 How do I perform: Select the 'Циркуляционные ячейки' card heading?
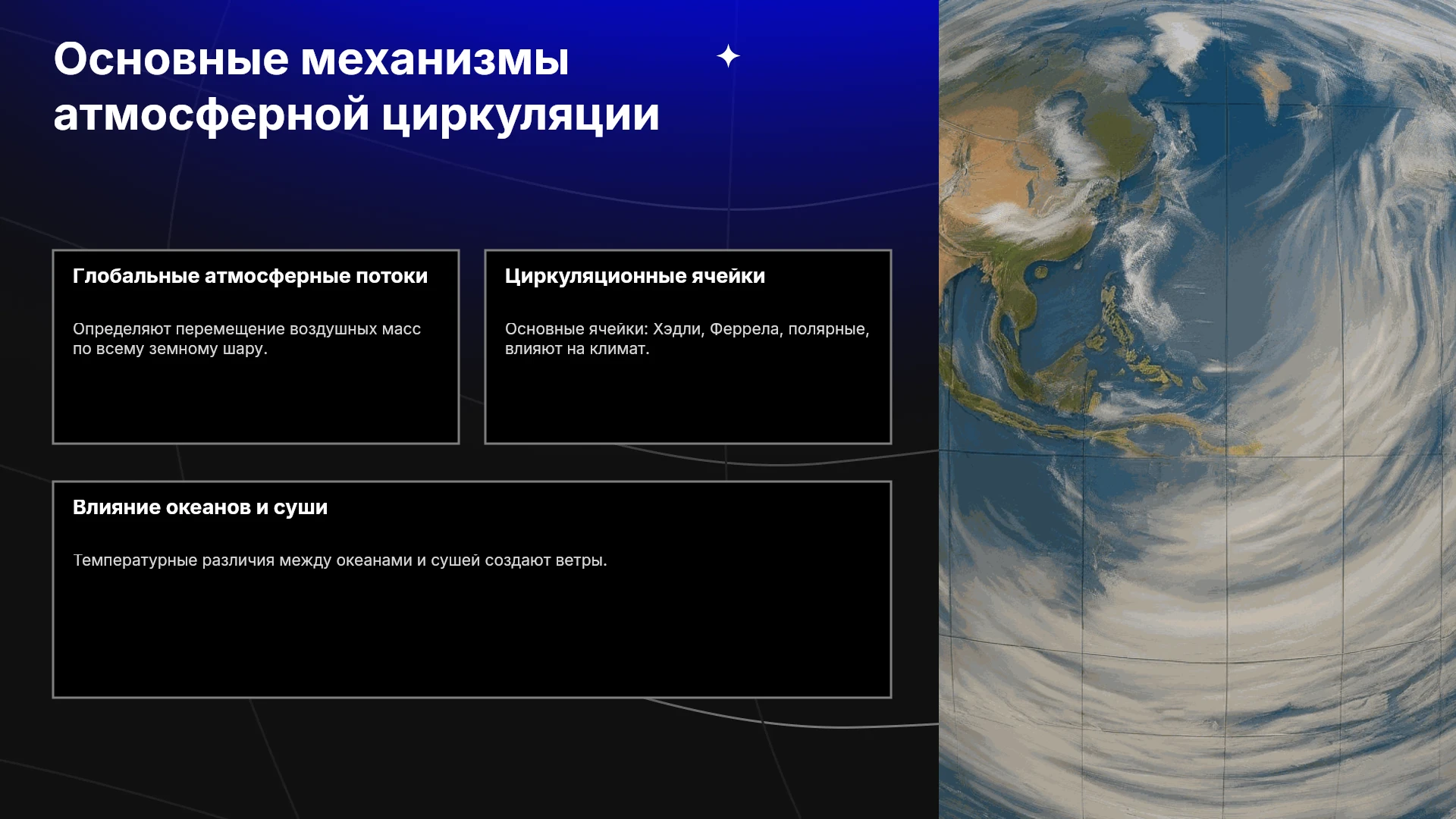635,276
